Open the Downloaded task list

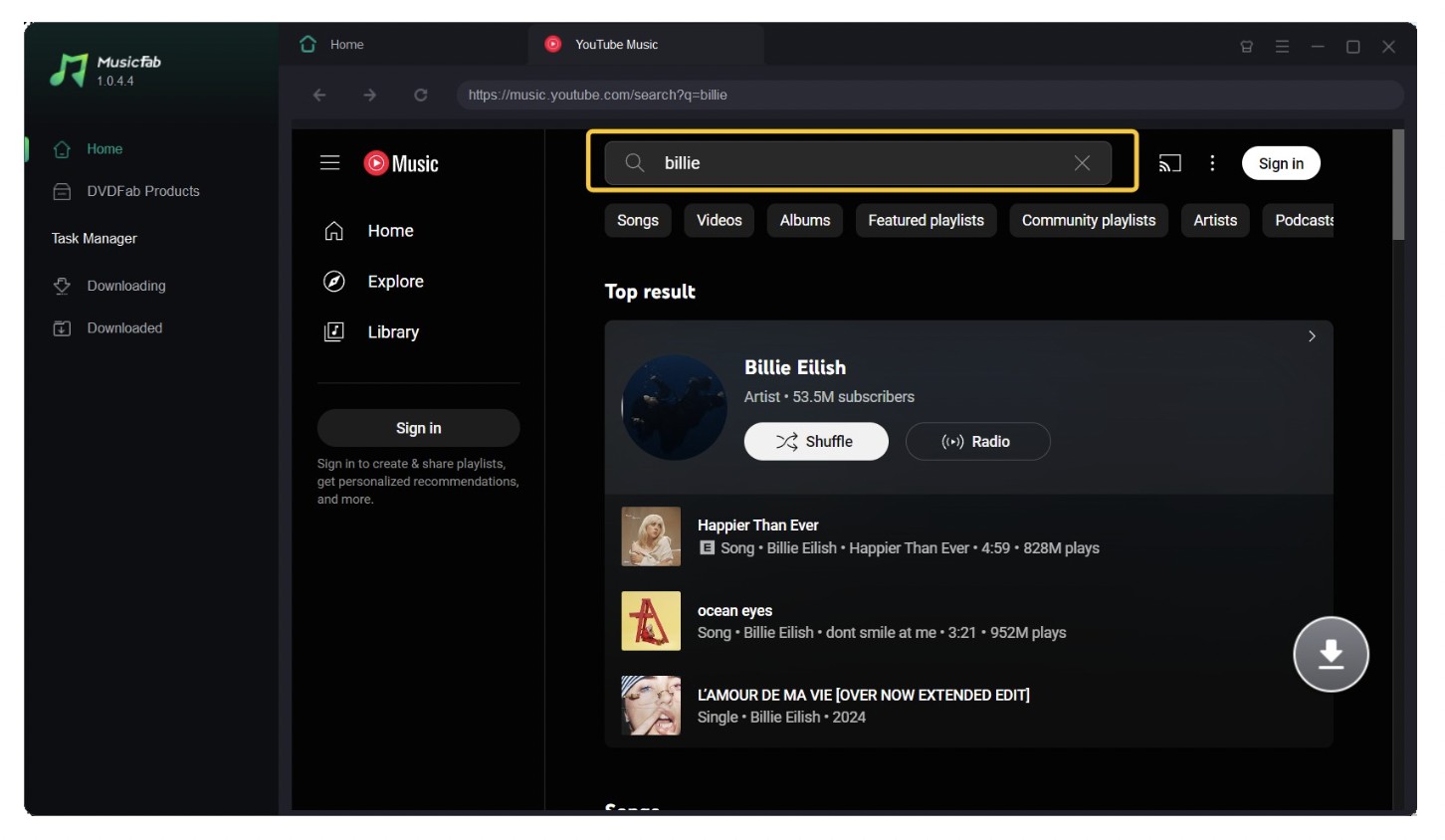coord(124,328)
